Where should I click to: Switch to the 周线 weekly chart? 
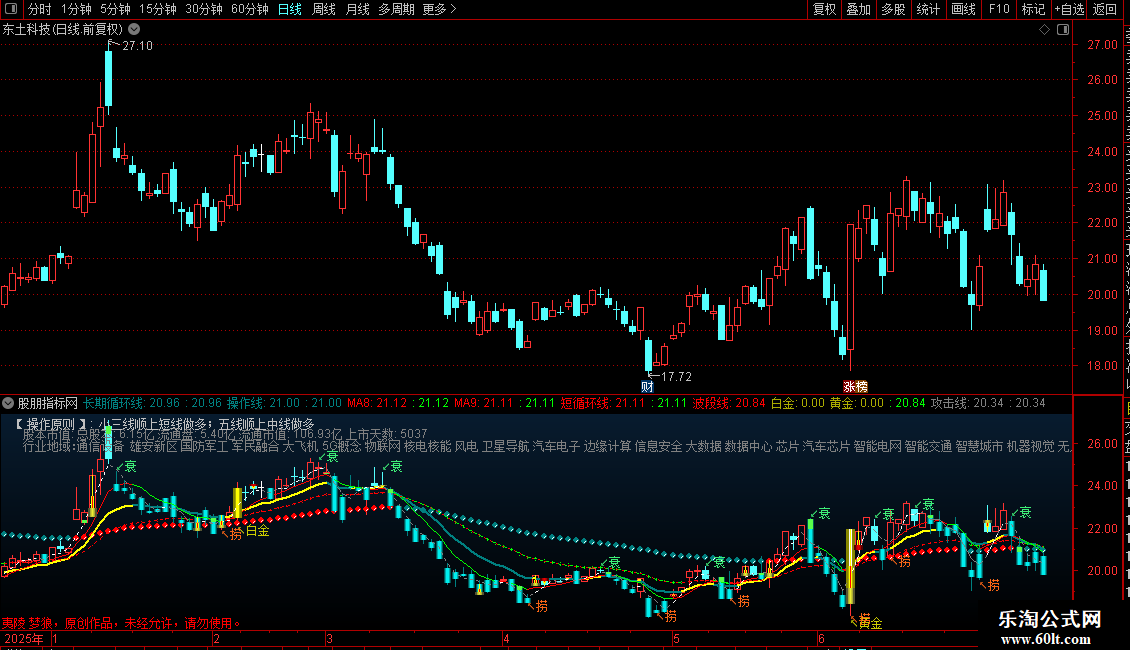[324, 9]
